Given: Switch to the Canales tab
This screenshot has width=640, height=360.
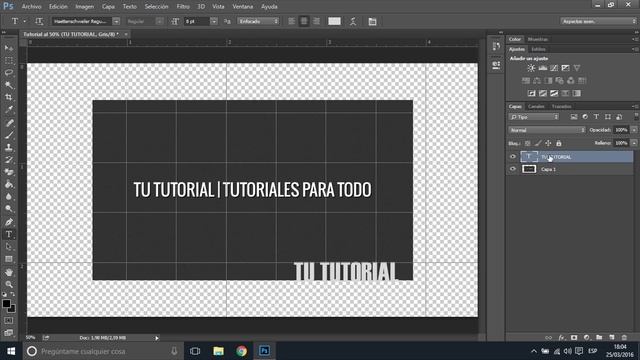Looking at the screenshot, I should 536,107.
